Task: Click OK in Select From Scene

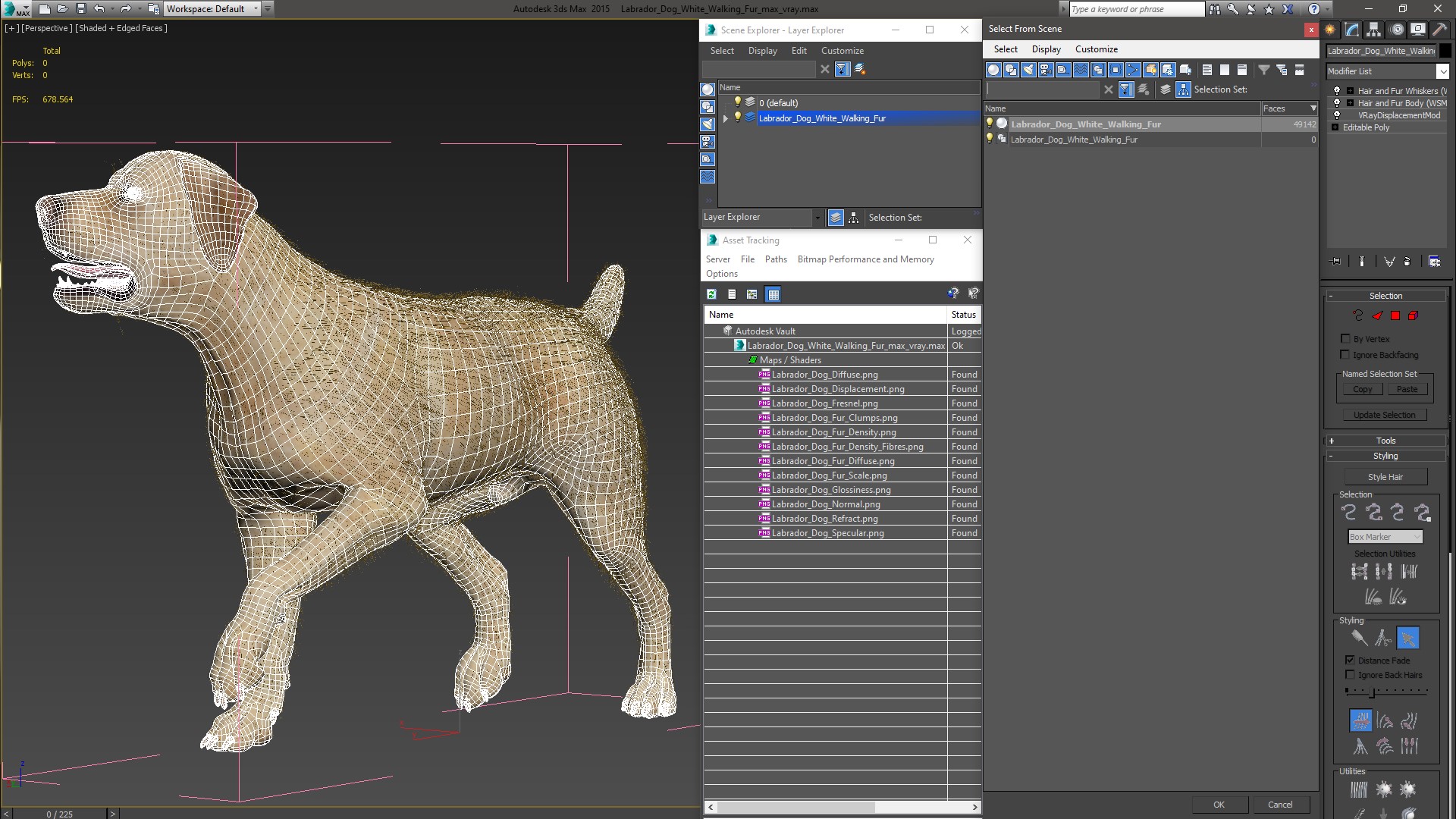Action: (1219, 805)
